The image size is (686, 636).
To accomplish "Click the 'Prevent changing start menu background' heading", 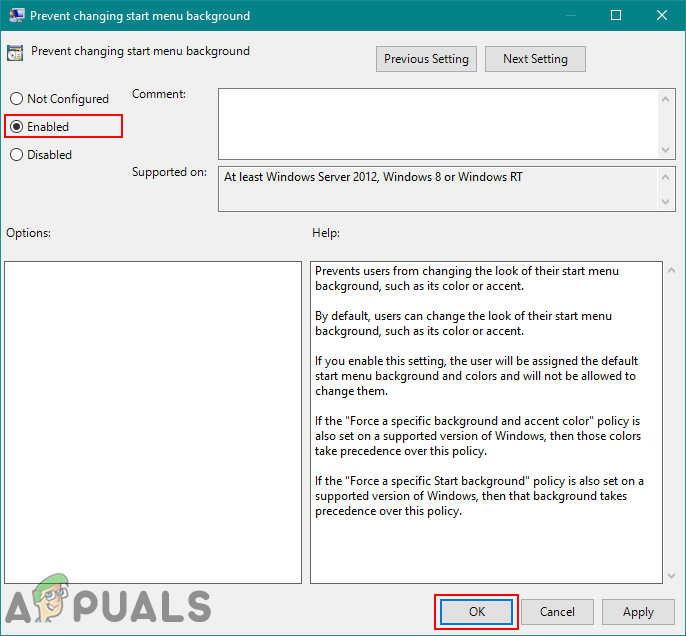I will 140,51.
